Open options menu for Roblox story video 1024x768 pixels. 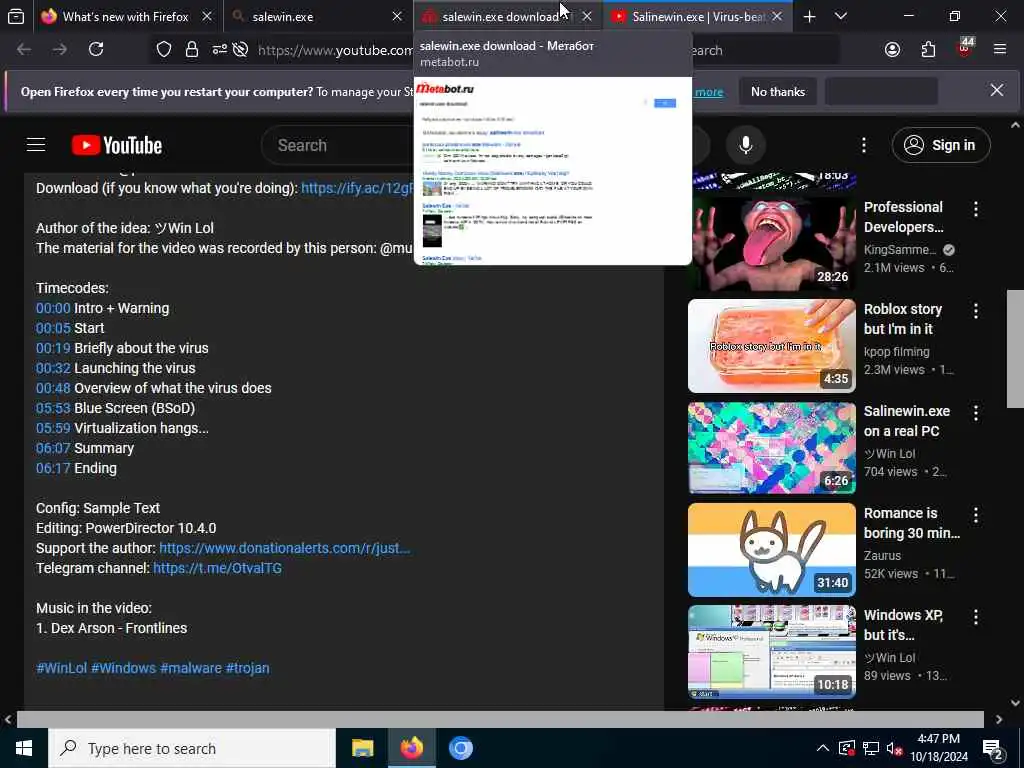pyautogui.click(x=976, y=311)
